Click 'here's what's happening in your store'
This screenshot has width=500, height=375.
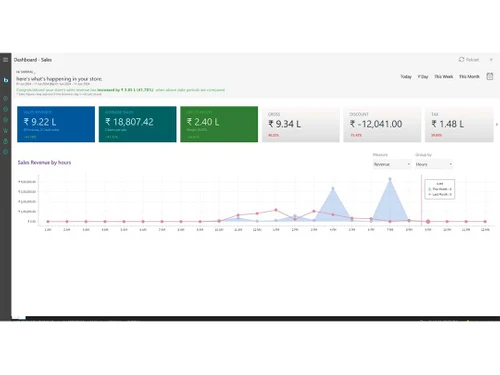pos(59,79)
